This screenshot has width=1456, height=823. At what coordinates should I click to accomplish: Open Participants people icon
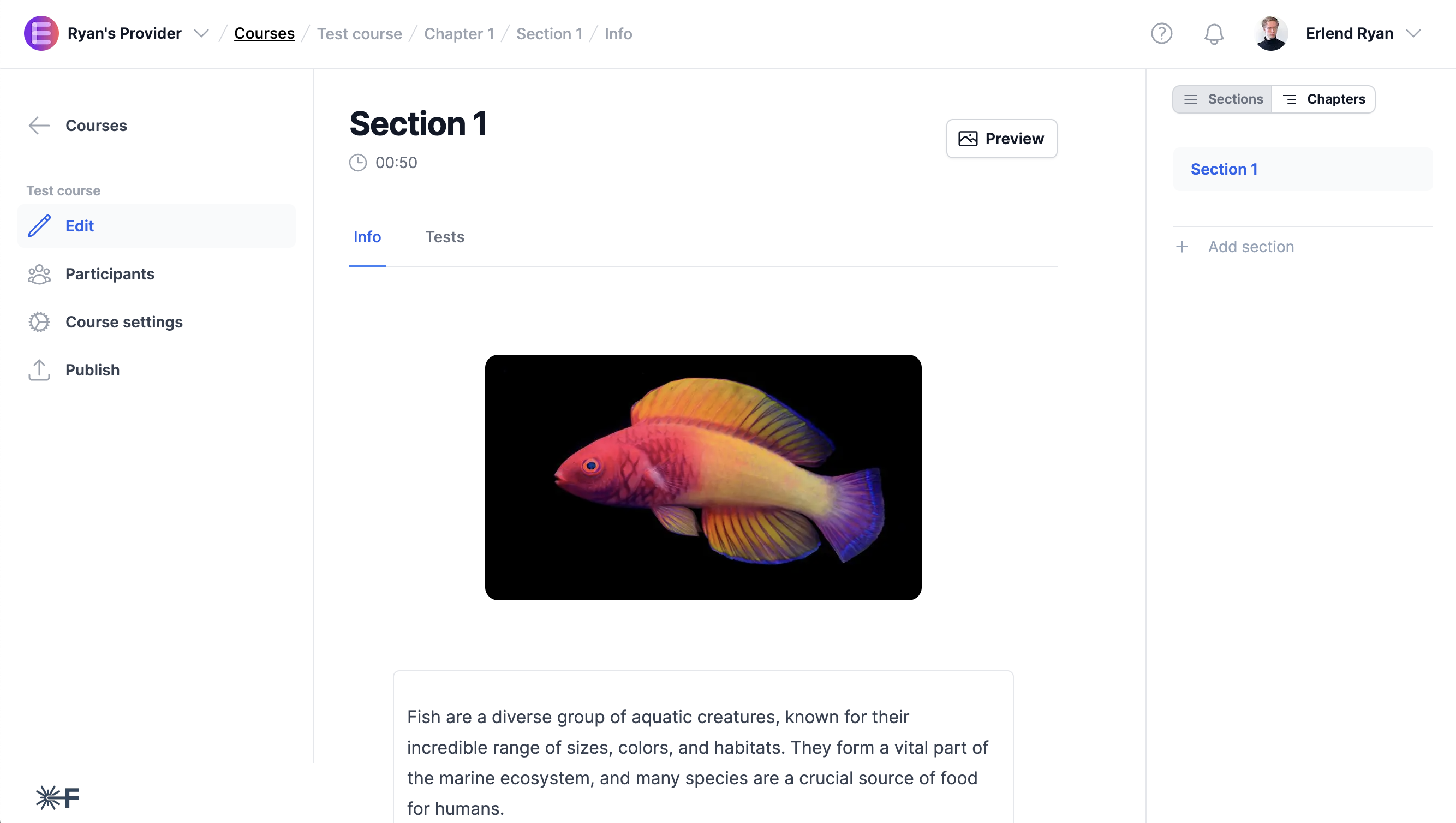click(x=39, y=273)
